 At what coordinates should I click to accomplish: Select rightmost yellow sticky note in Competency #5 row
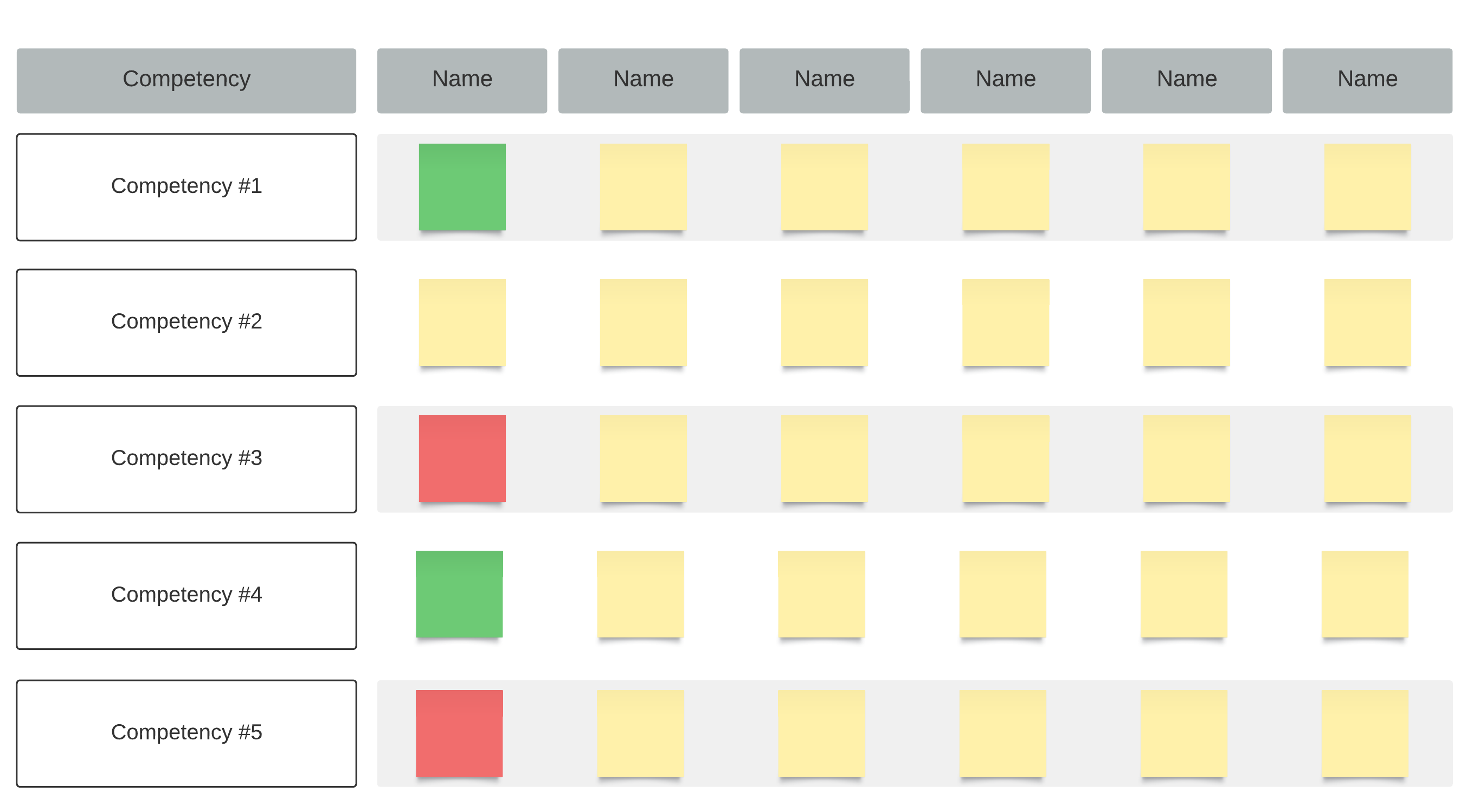(1365, 733)
